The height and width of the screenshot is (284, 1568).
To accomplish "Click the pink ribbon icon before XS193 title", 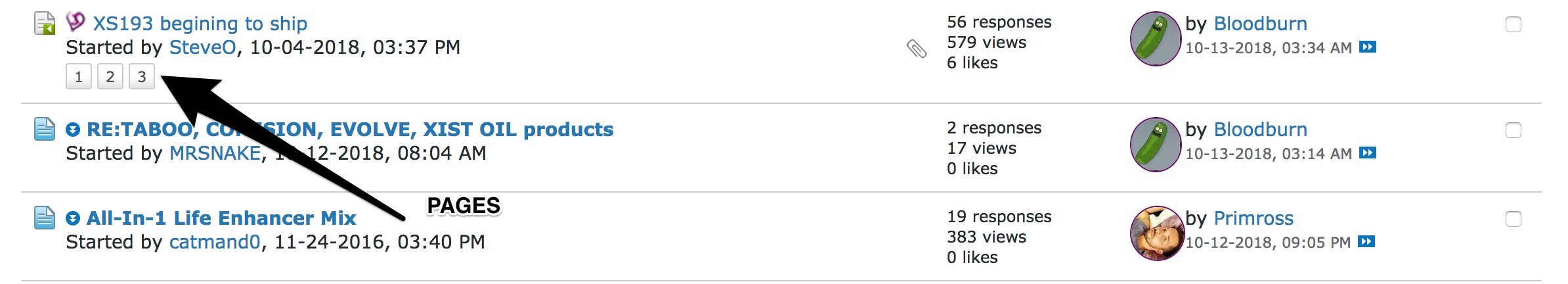I will 76,22.
